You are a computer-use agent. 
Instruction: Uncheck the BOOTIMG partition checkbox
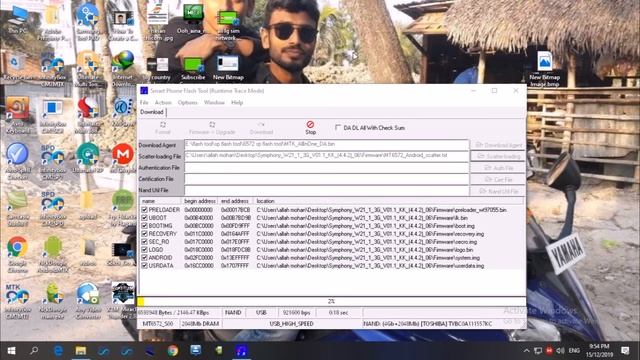click(x=144, y=226)
